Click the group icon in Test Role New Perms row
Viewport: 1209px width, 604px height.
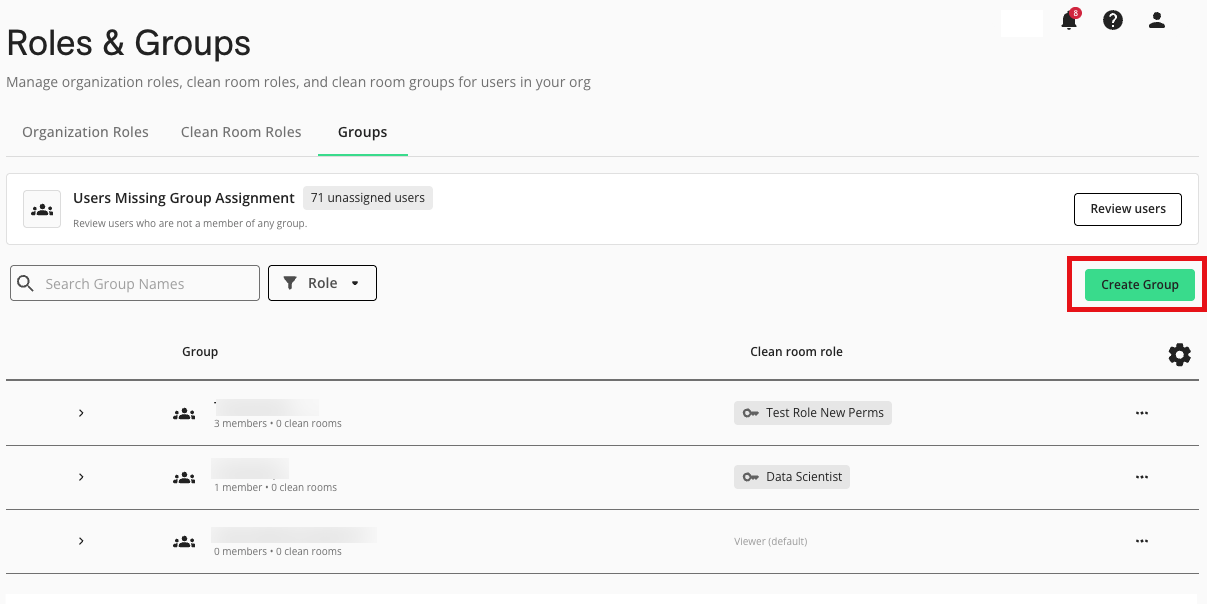point(184,413)
